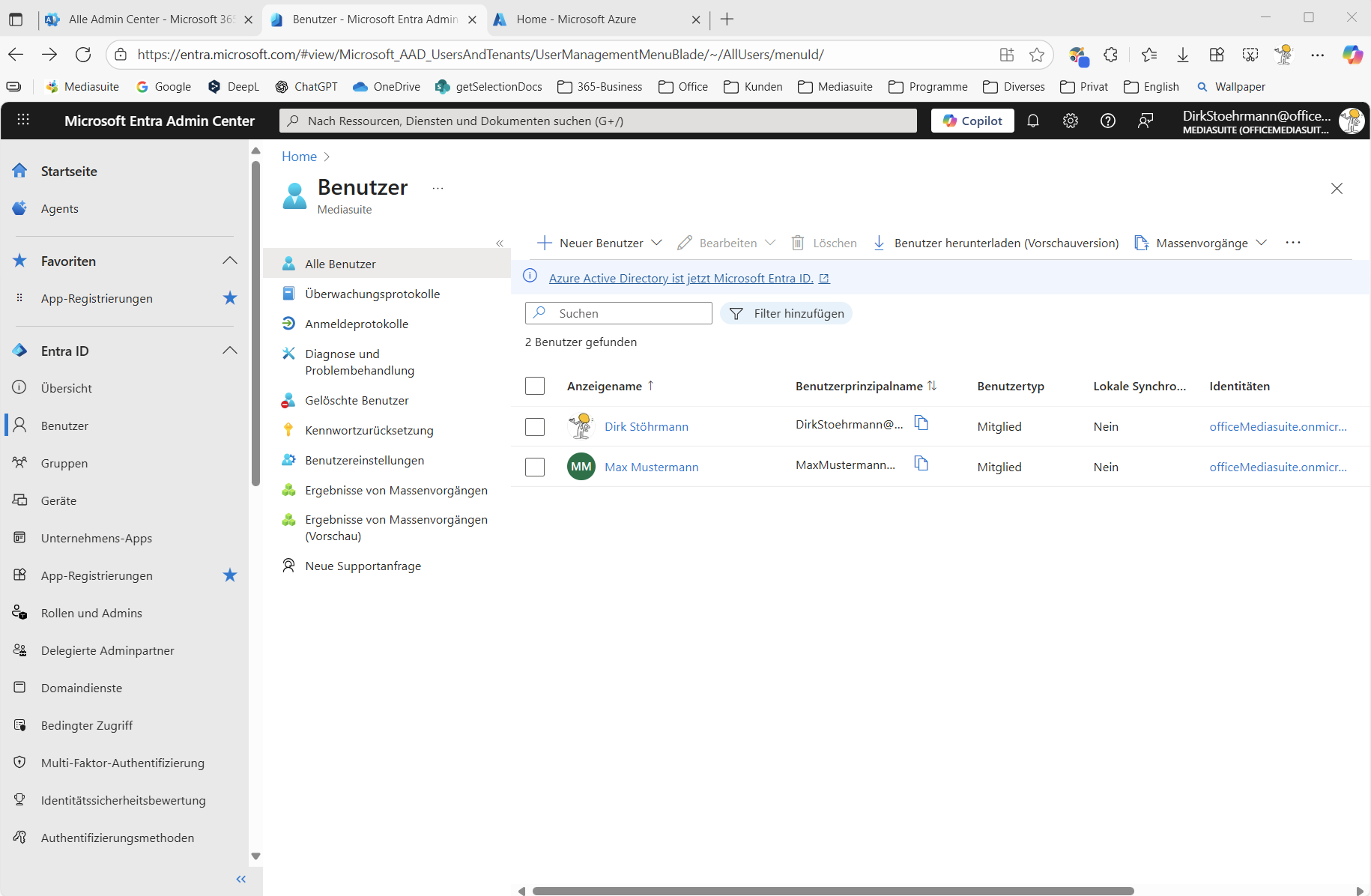
Task: Copy Dirk Stöhrmann's user principal name
Action: tap(921, 423)
